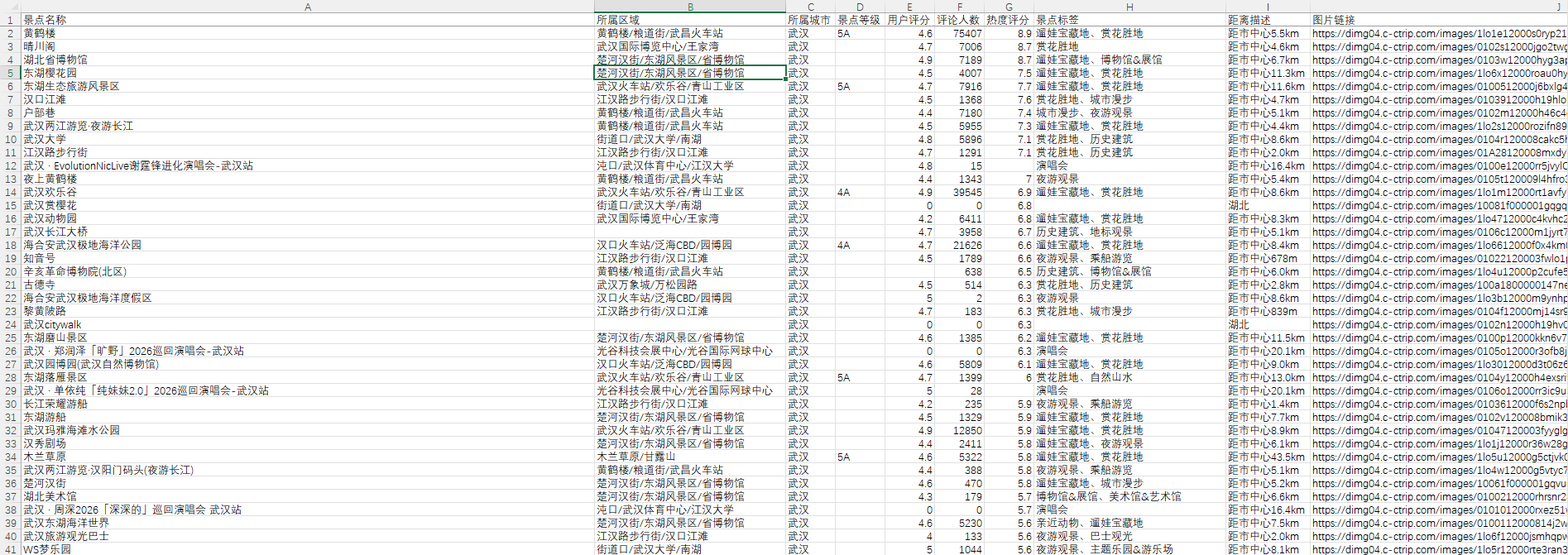This screenshot has height=555, width=1568.
Task: Select the 湖北省博物馆 cell
Action: point(308,60)
